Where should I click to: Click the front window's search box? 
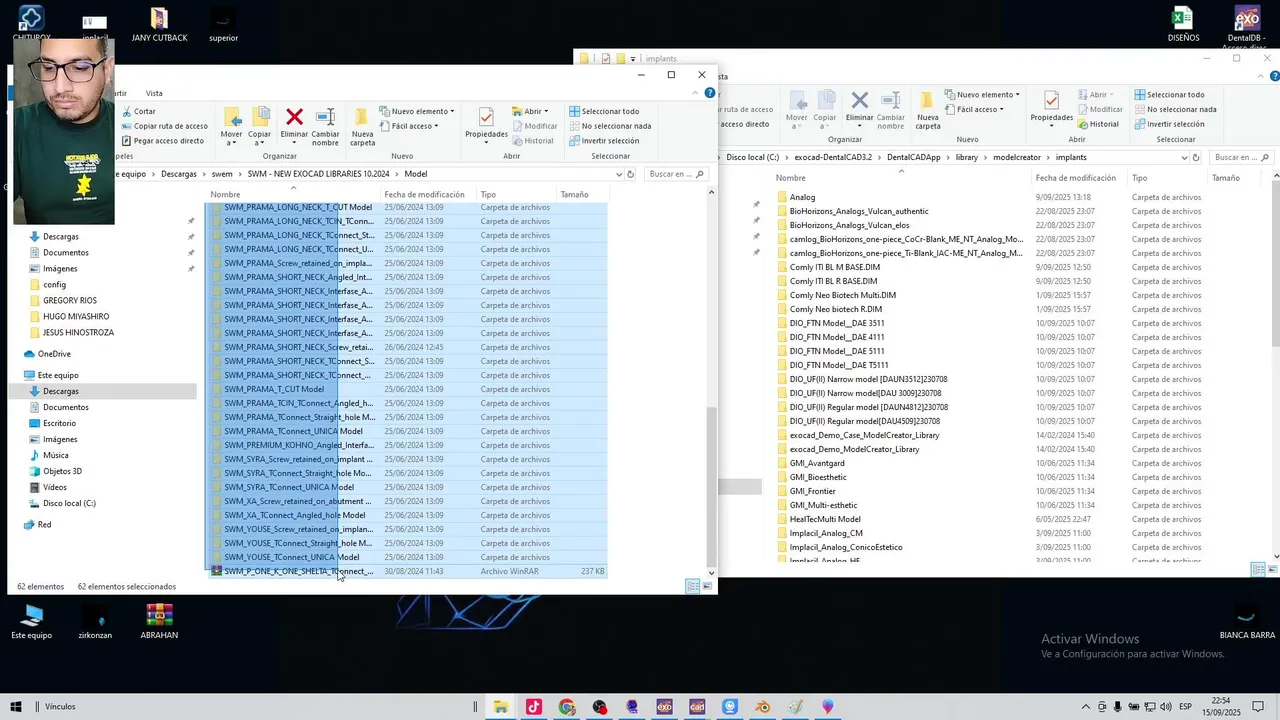click(x=675, y=174)
